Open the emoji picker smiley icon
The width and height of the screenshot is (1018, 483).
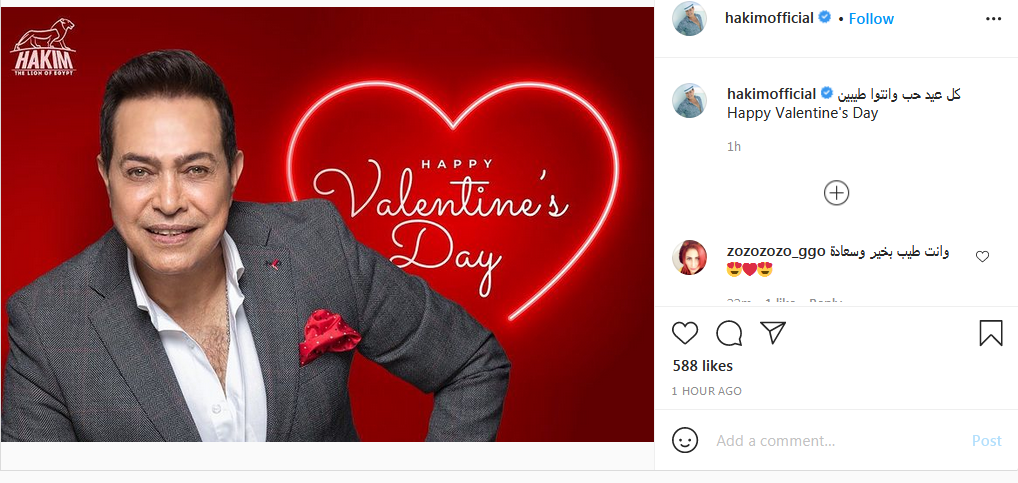(x=685, y=440)
